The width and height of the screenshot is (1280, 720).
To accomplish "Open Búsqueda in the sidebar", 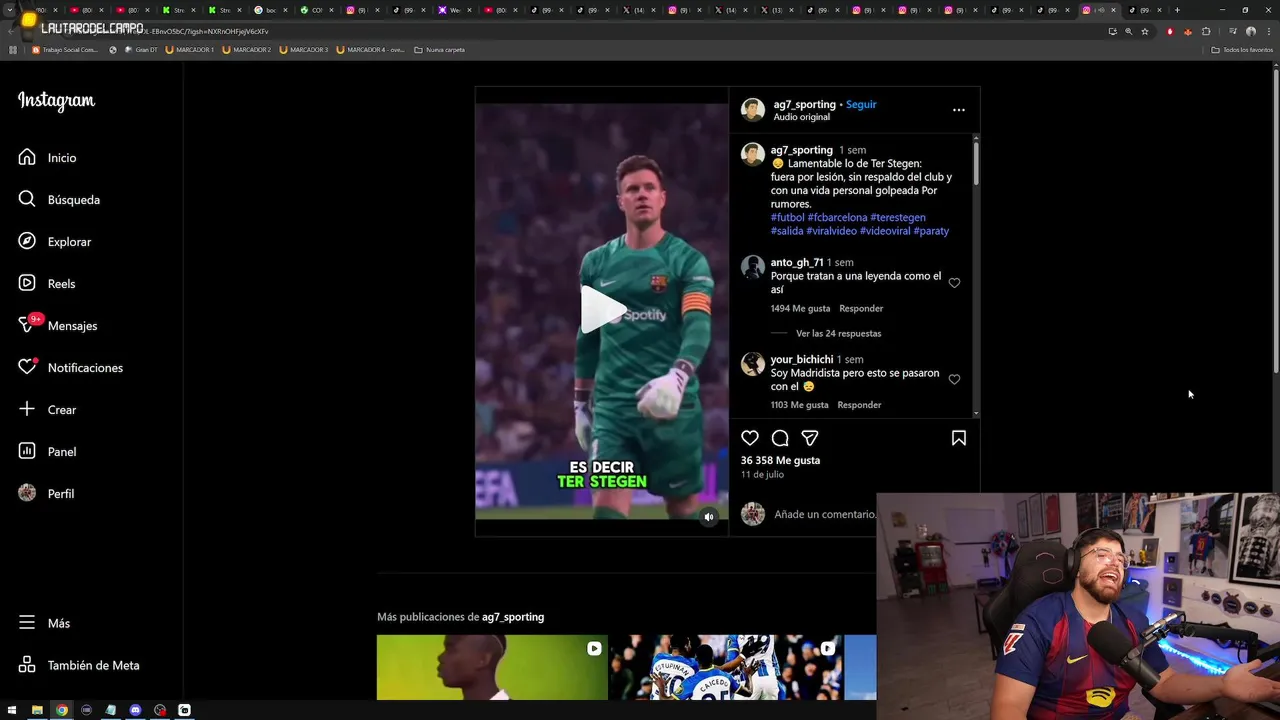I will pos(59,200).
